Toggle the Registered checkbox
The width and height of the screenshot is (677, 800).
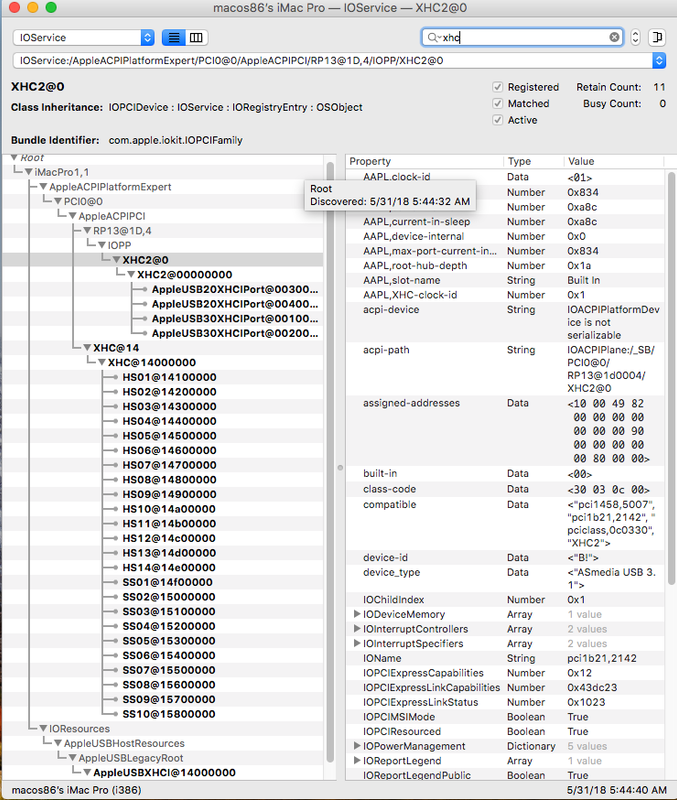(x=497, y=87)
